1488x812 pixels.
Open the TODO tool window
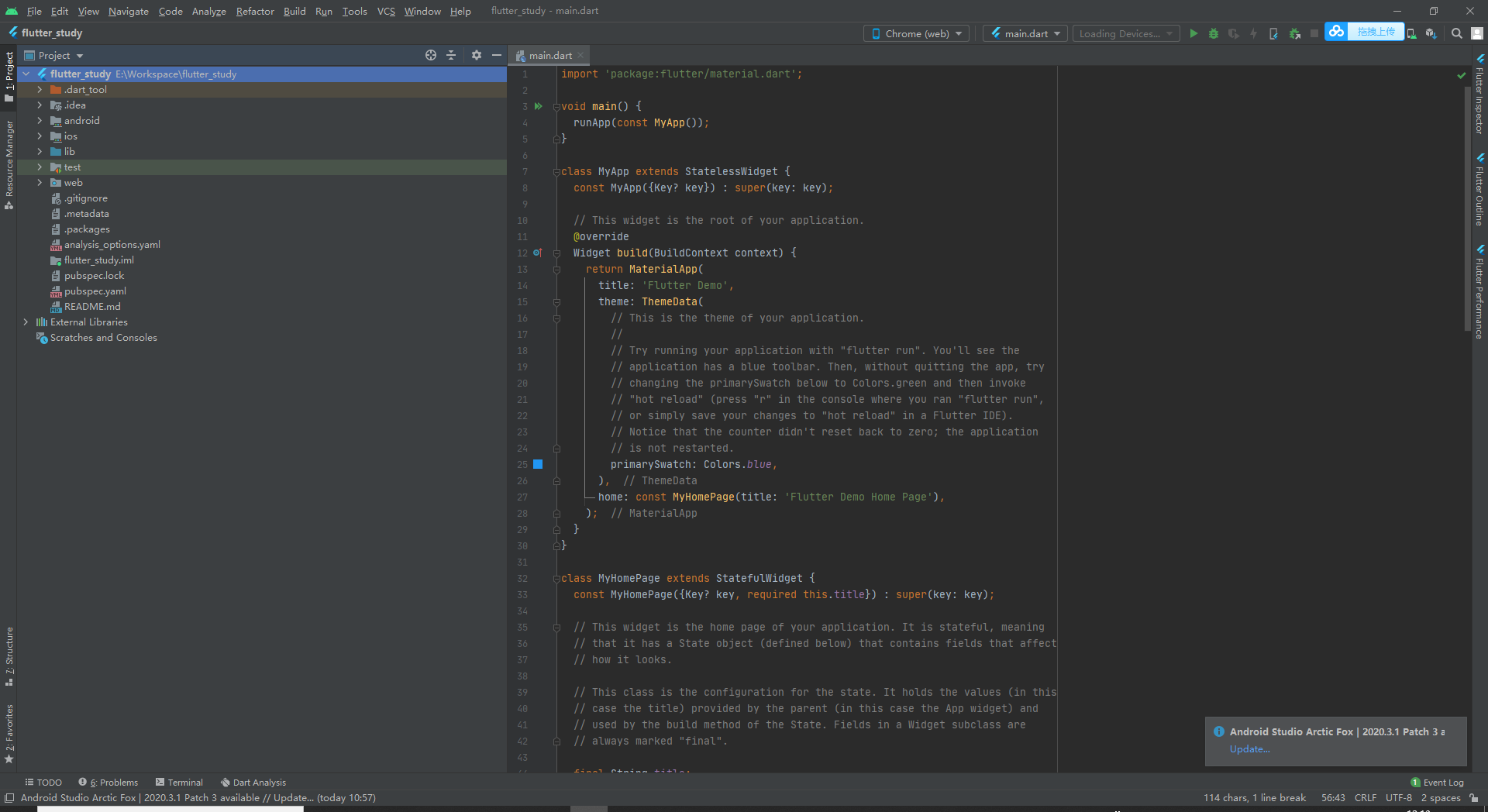[x=43, y=783]
